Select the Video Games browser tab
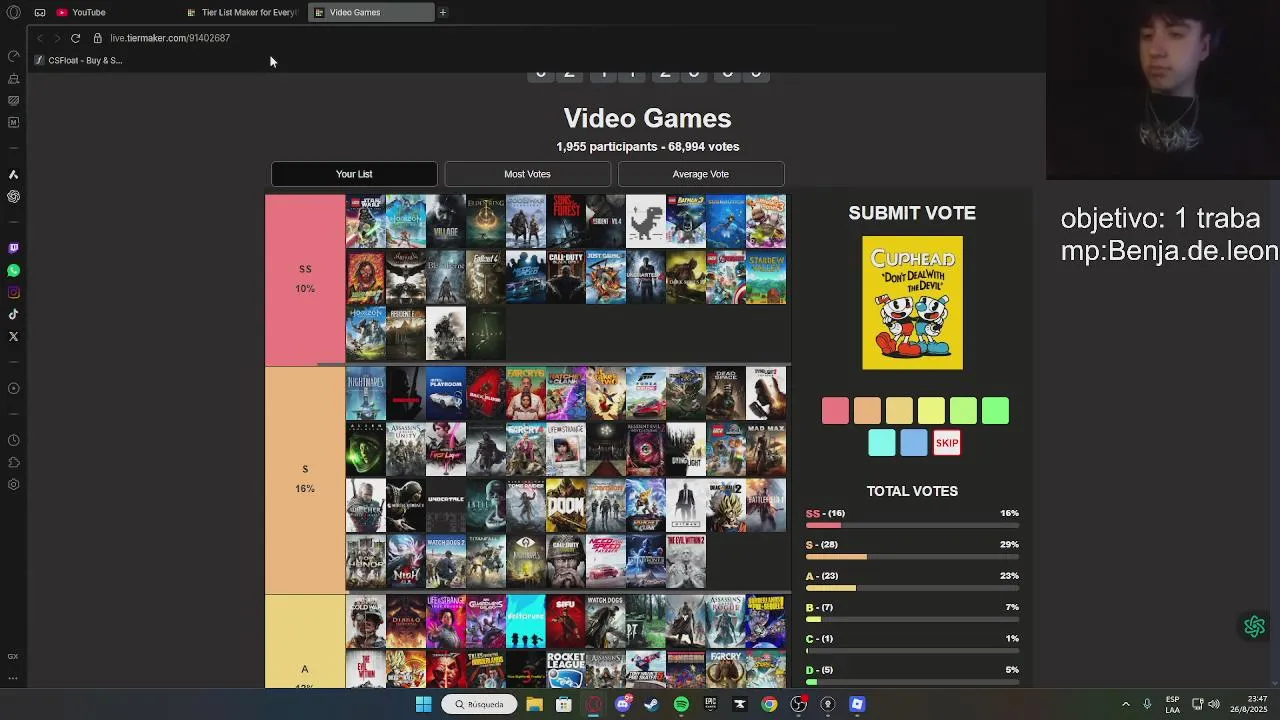The image size is (1280, 720). [370, 12]
